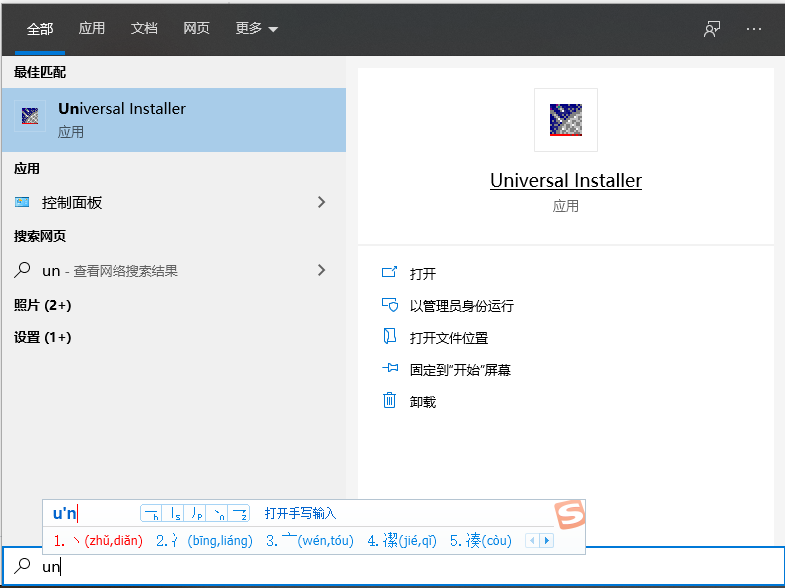The height and width of the screenshot is (588, 785).
Task: Select the 网页 tab
Action: (x=196, y=29)
